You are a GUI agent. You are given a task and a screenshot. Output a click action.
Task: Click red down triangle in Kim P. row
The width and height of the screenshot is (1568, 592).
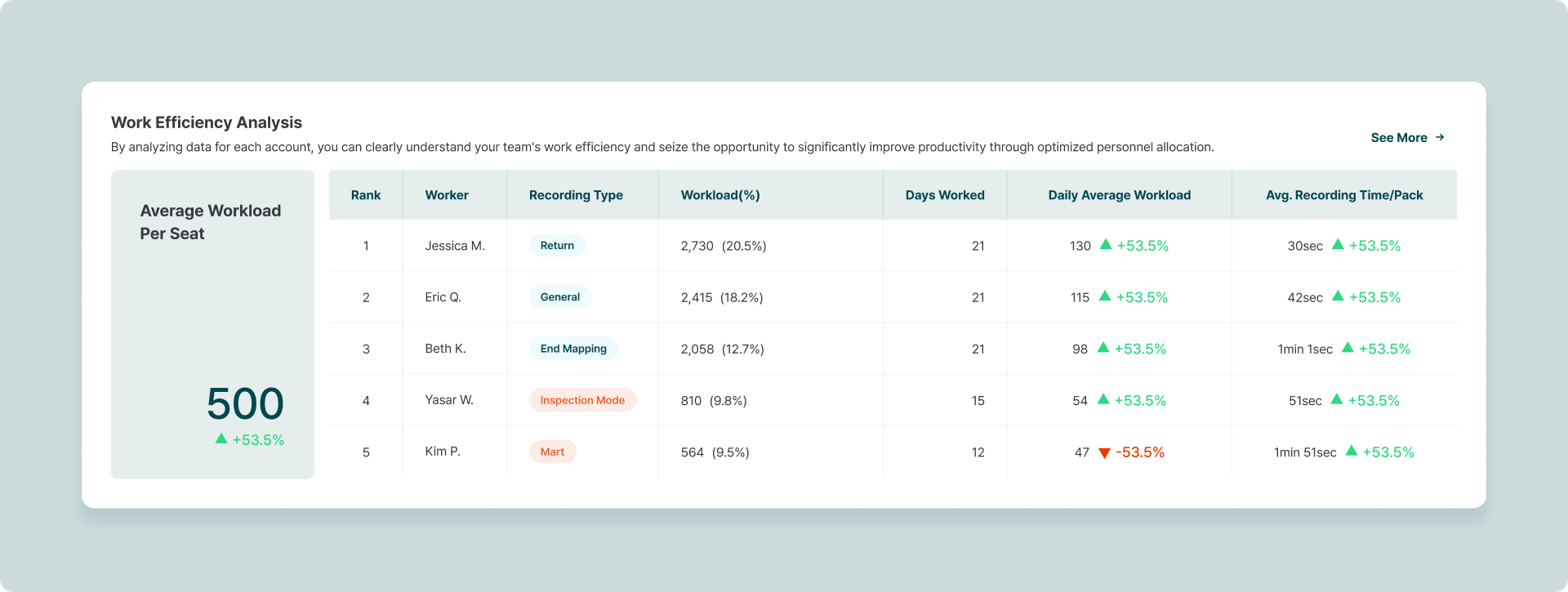pos(1104,453)
